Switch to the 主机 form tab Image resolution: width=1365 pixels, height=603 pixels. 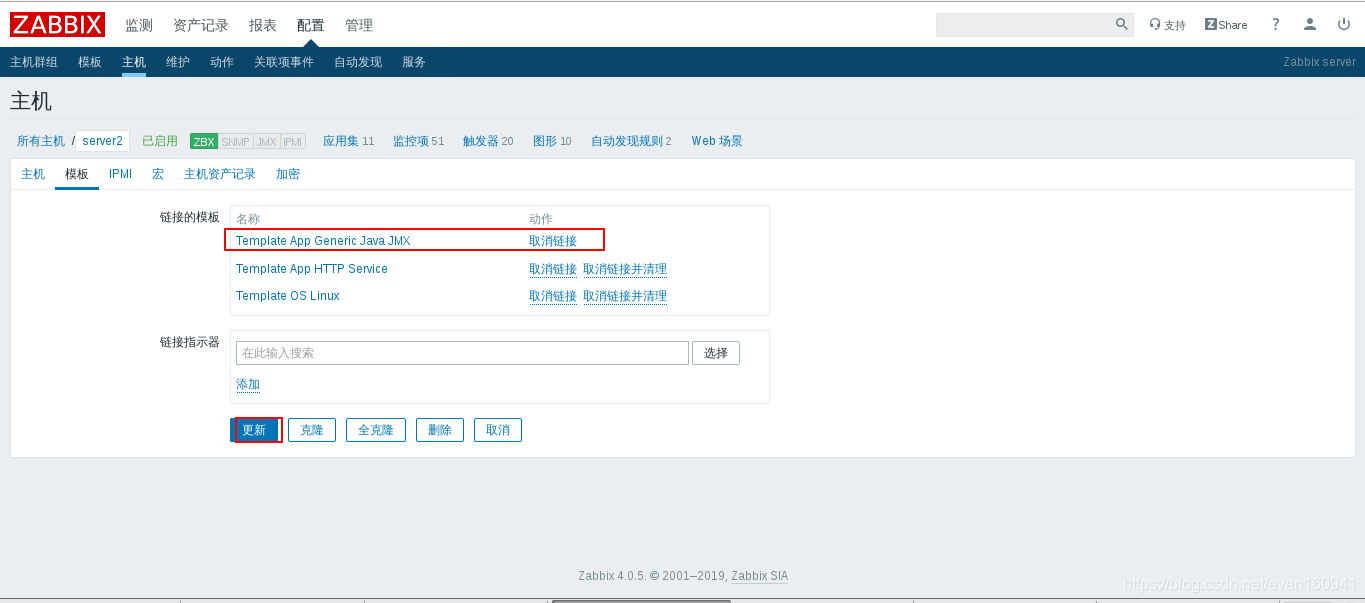pos(33,174)
